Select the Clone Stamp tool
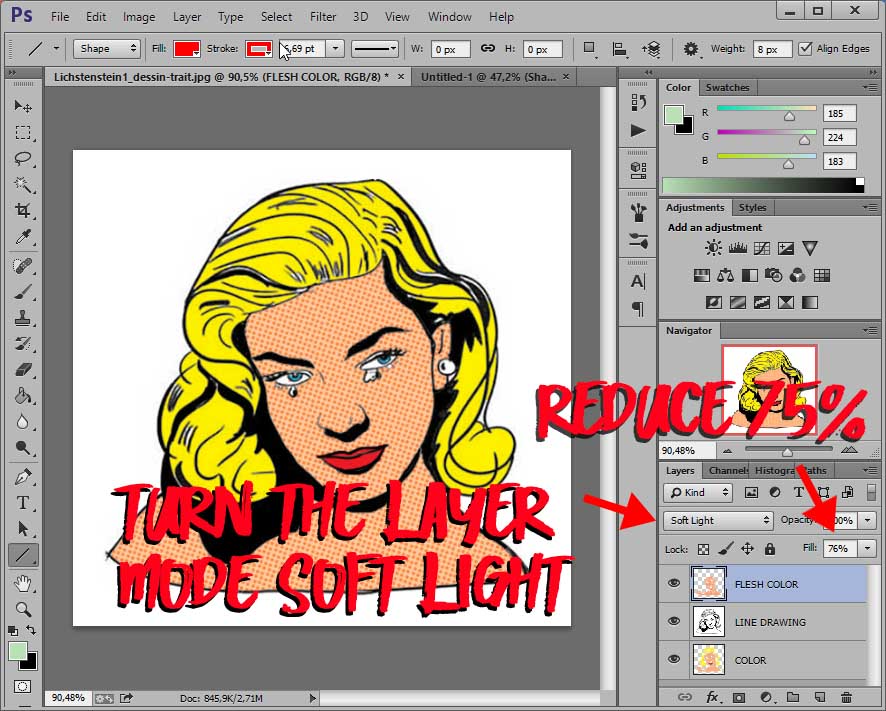Screen dimensions: 886x711 point(23,318)
